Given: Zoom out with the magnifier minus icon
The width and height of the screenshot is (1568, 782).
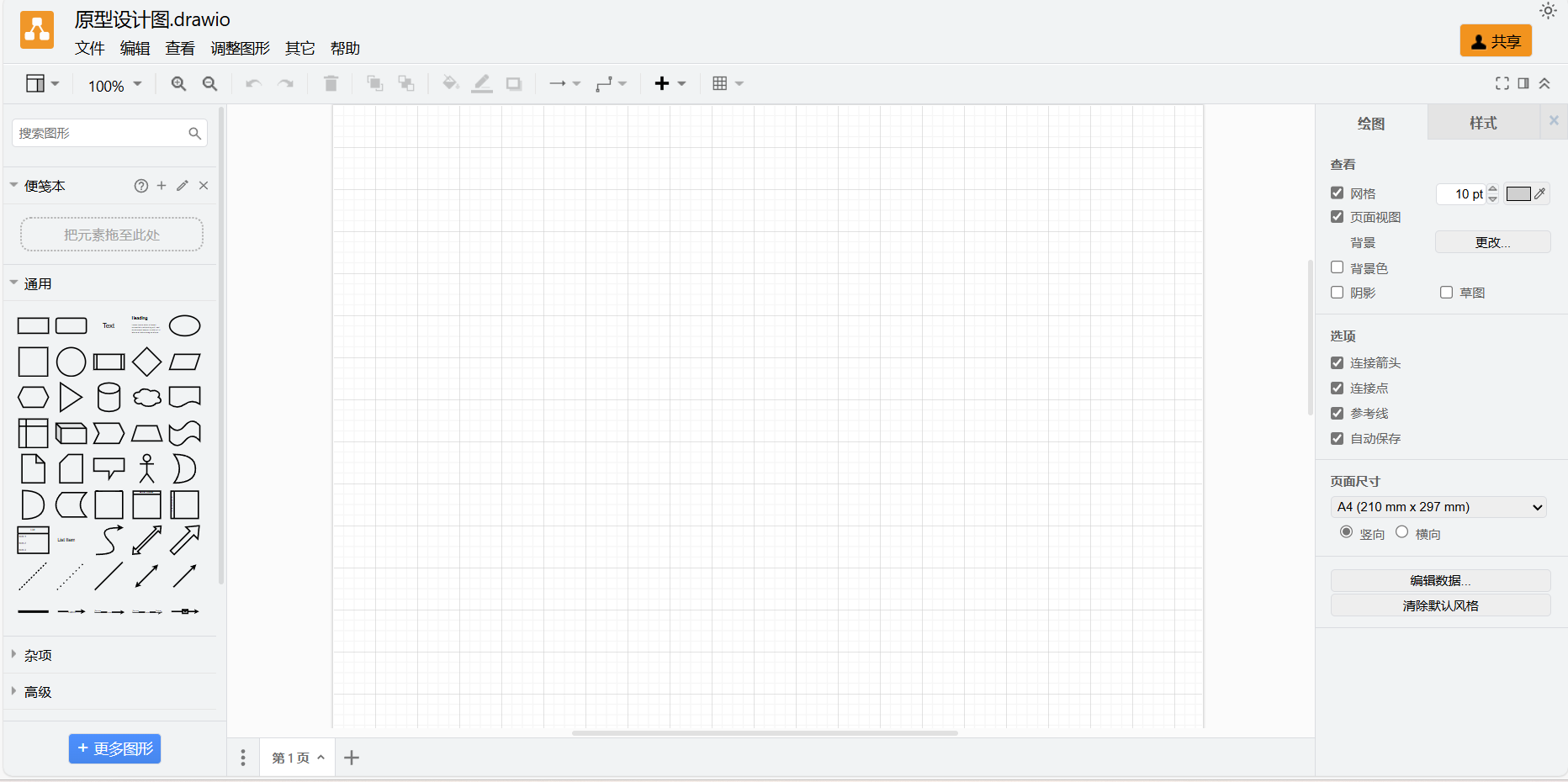Looking at the screenshot, I should coord(210,83).
